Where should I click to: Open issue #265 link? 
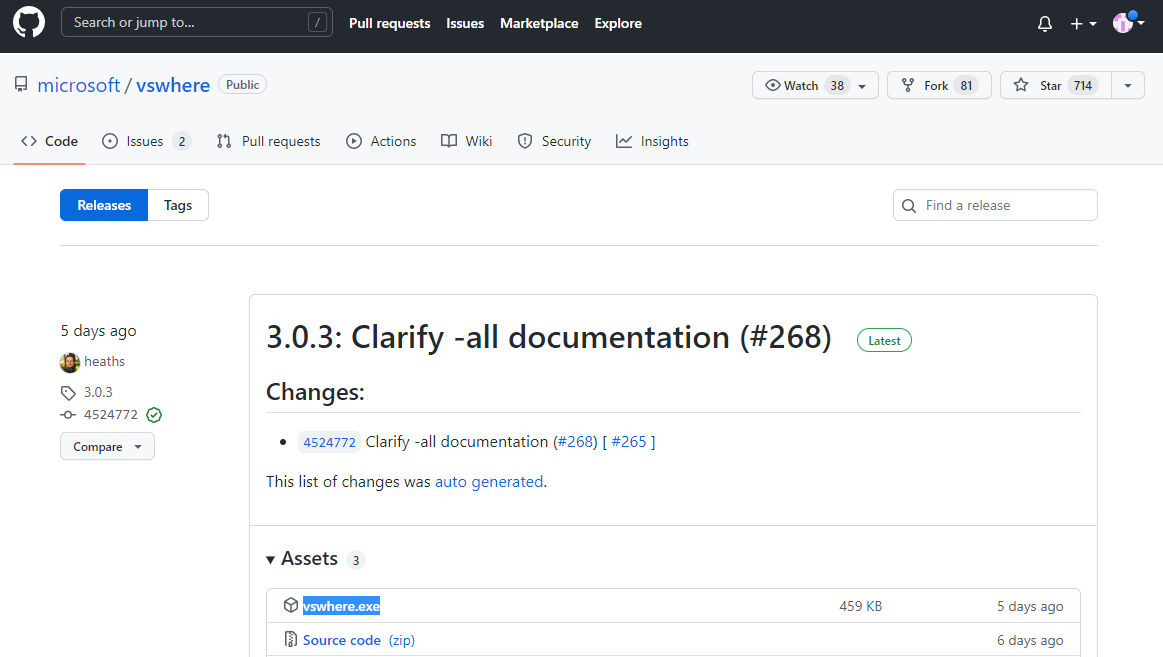point(629,442)
